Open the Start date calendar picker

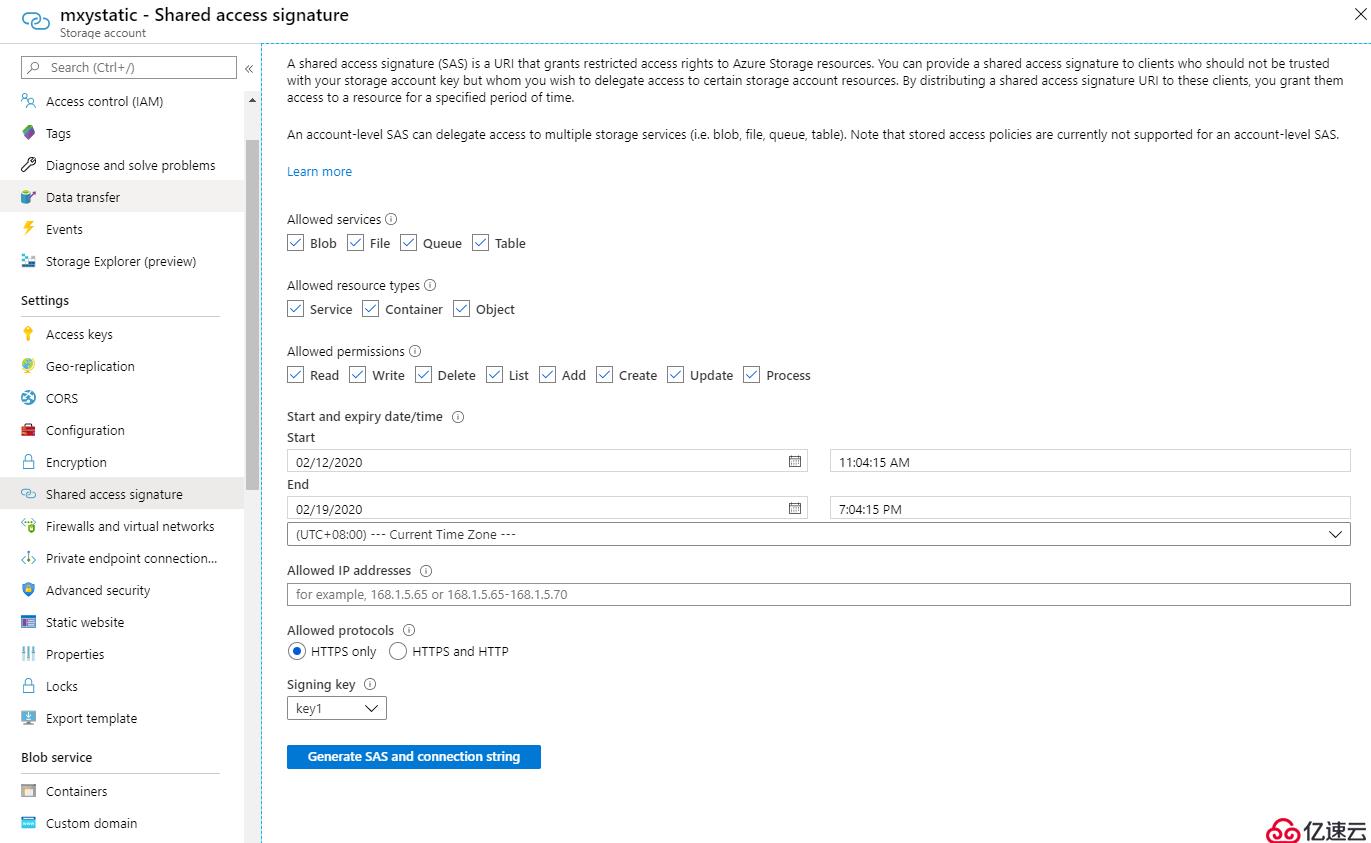point(795,461)
